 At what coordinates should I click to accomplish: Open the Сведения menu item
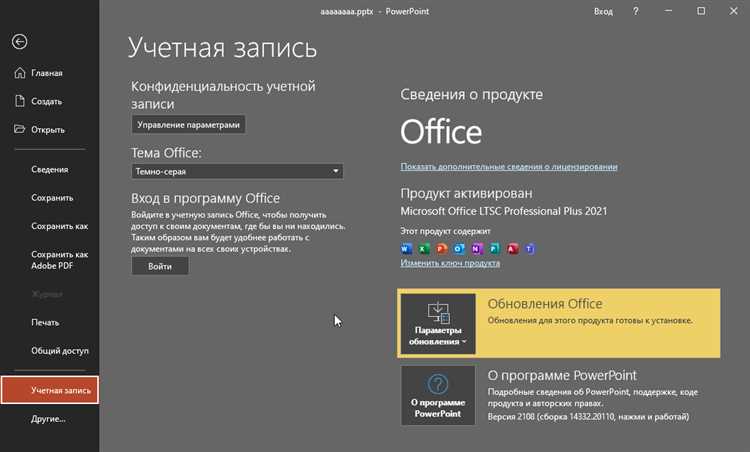coord(50,169)
